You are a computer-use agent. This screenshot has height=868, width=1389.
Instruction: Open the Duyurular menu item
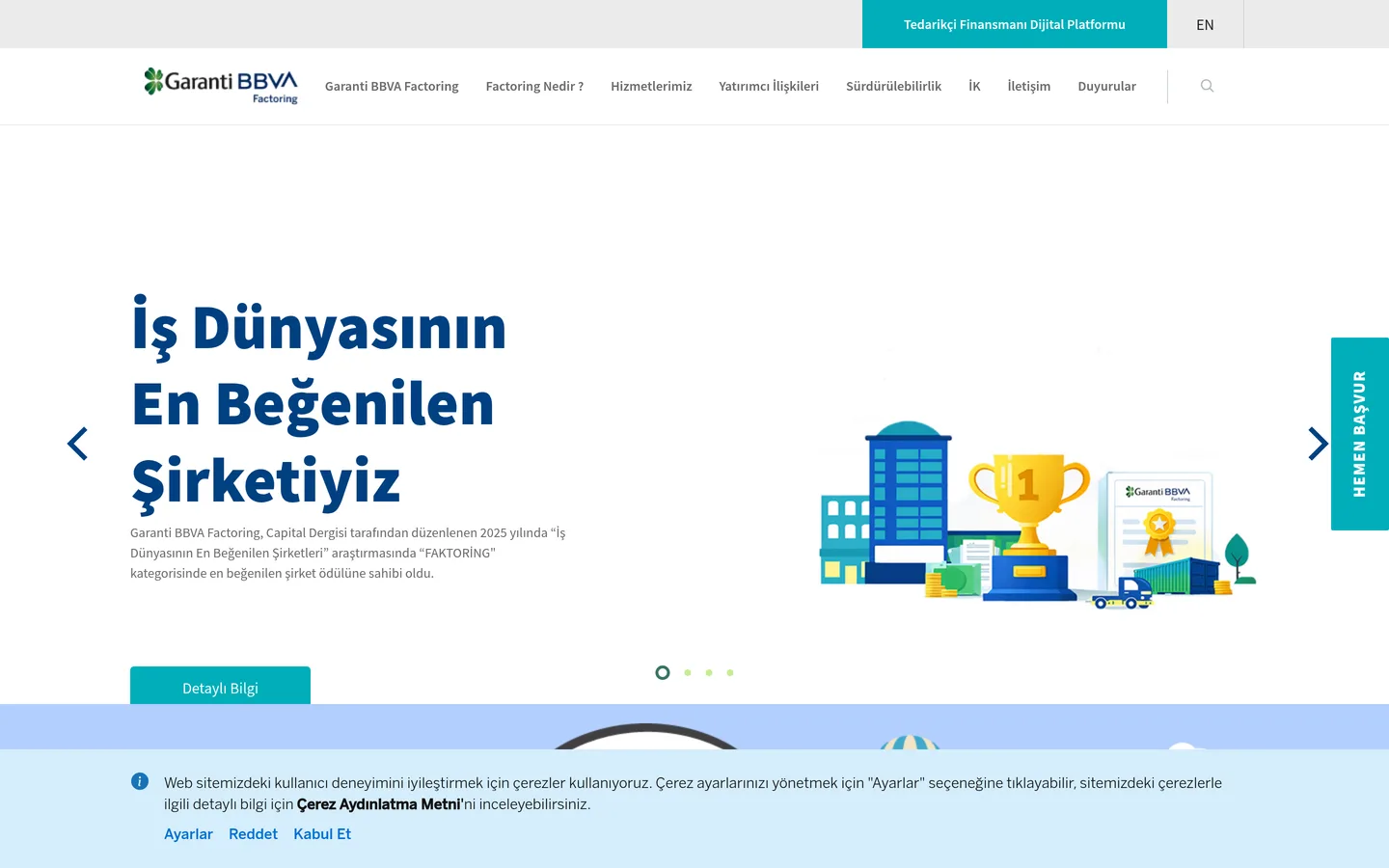click(x=1106, y=86)
